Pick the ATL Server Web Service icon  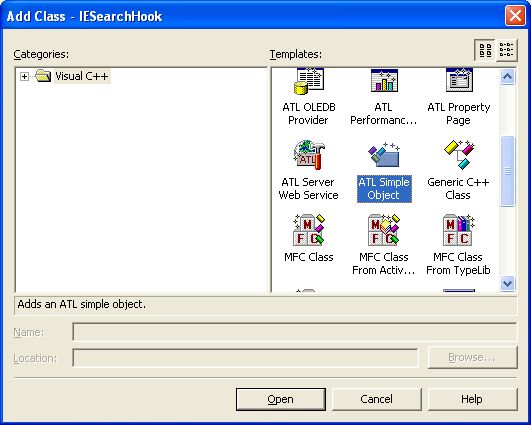[x=309, y=155]
